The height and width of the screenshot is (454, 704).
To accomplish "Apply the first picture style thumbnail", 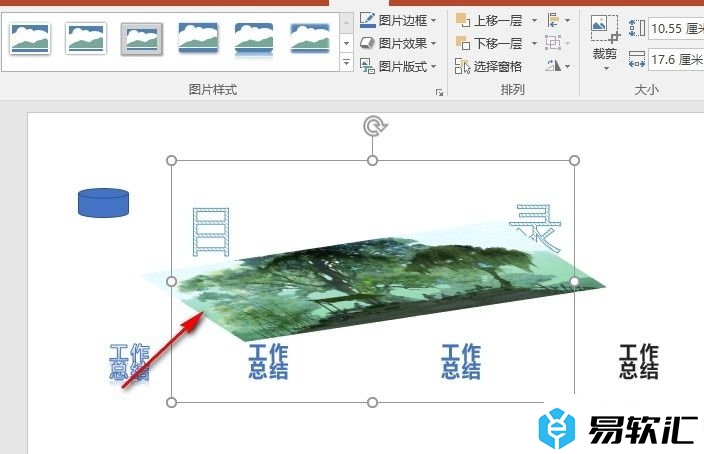I will [30, 39].
